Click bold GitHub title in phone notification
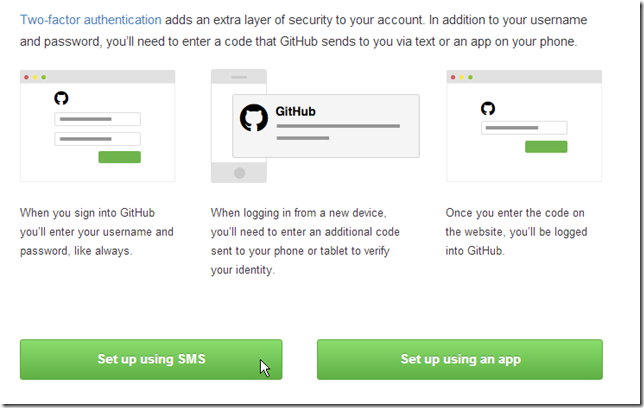The image size is (644, 408). click(295, 111)
